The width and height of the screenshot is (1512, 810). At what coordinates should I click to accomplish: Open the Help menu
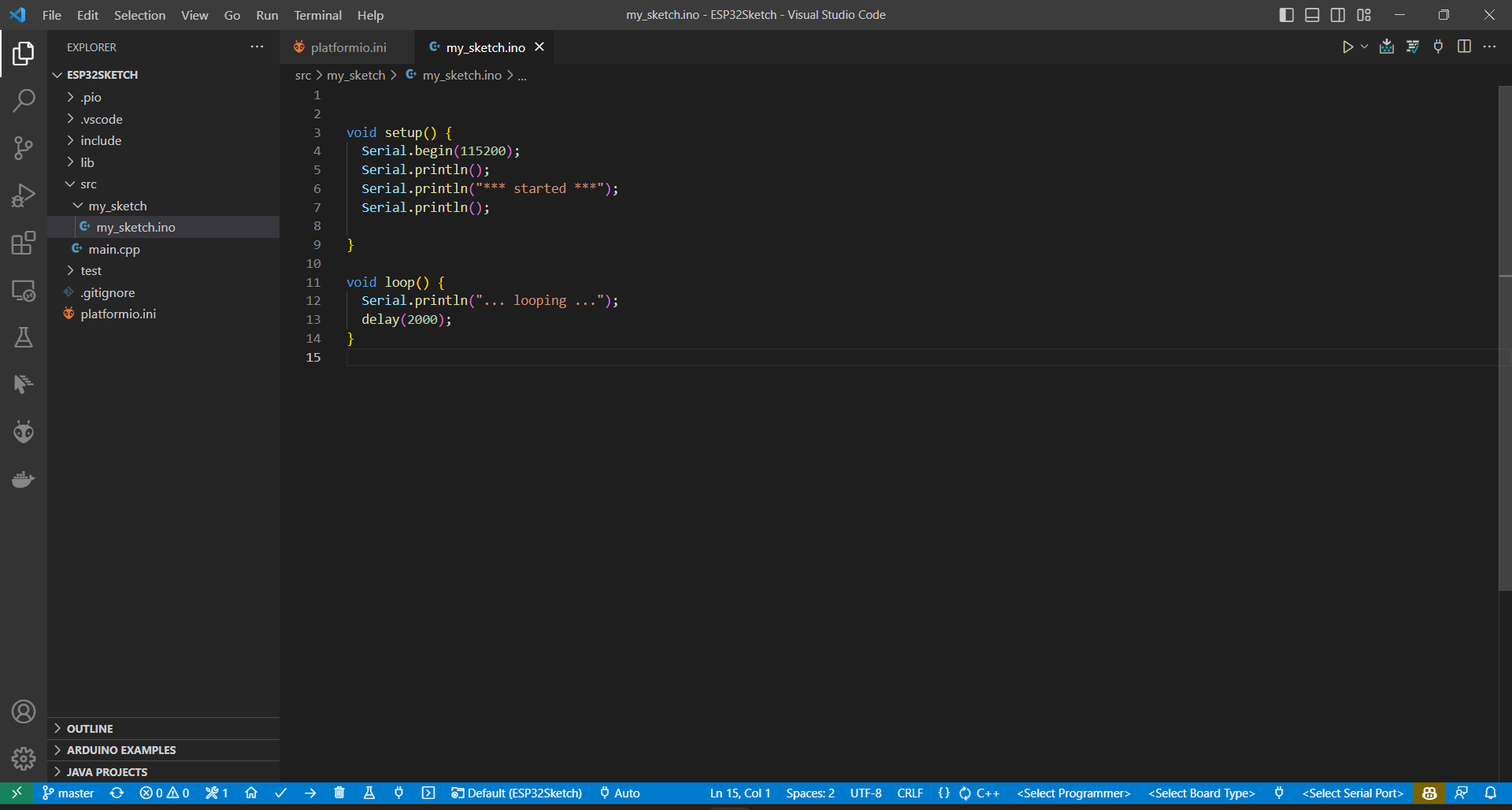pos(370,15)
